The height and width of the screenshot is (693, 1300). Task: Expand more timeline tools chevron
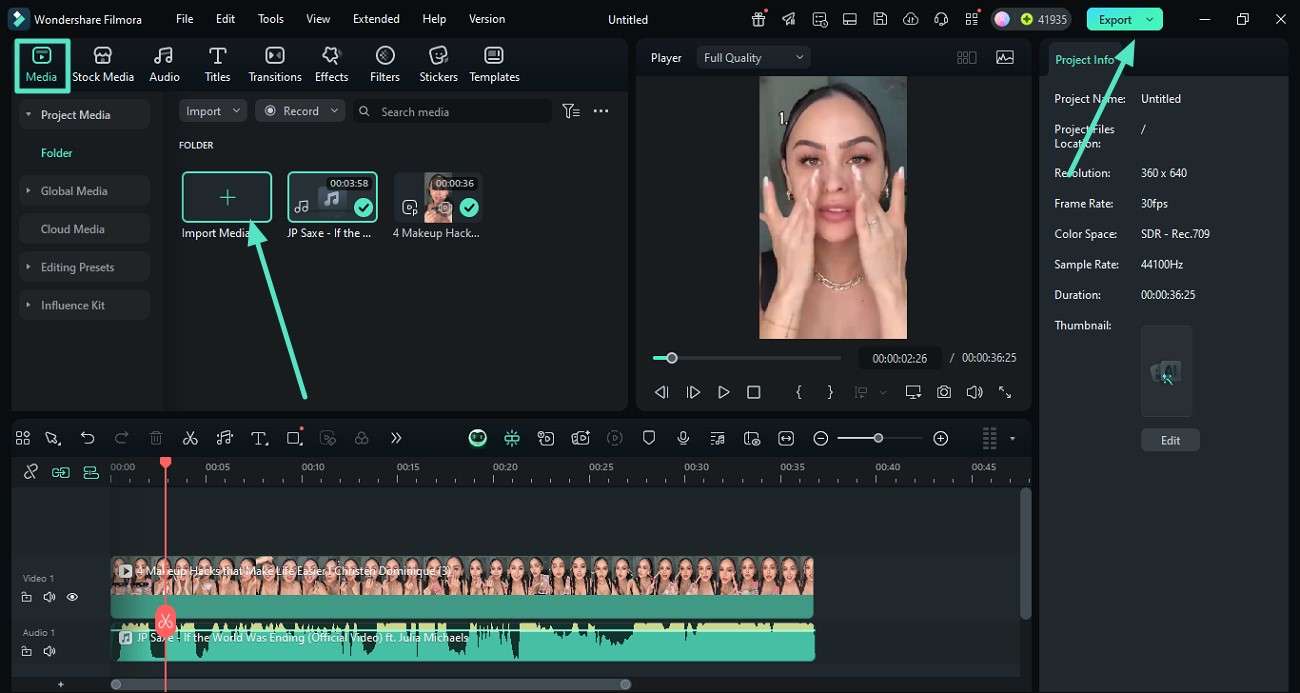396,438
